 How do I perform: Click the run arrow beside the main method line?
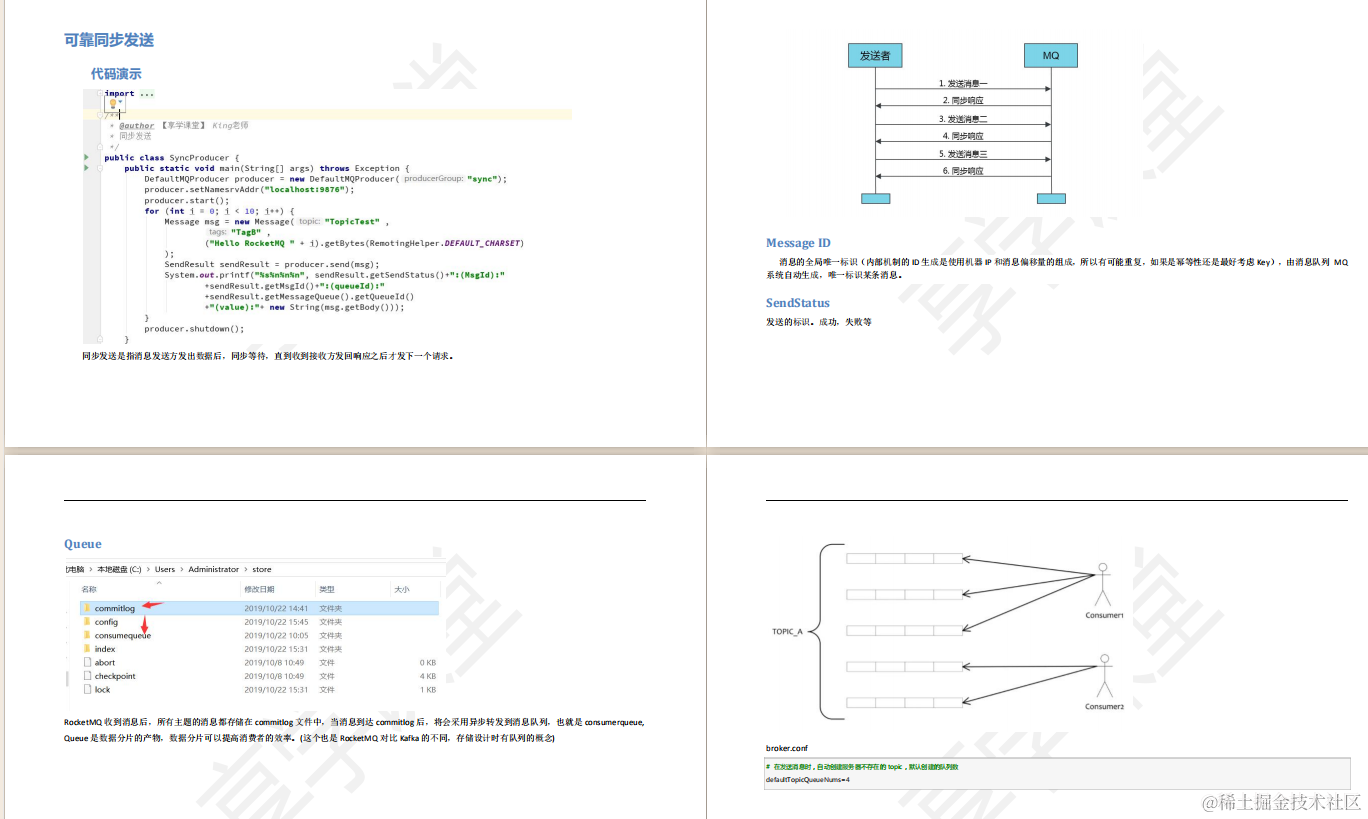(x=87, y=168)
